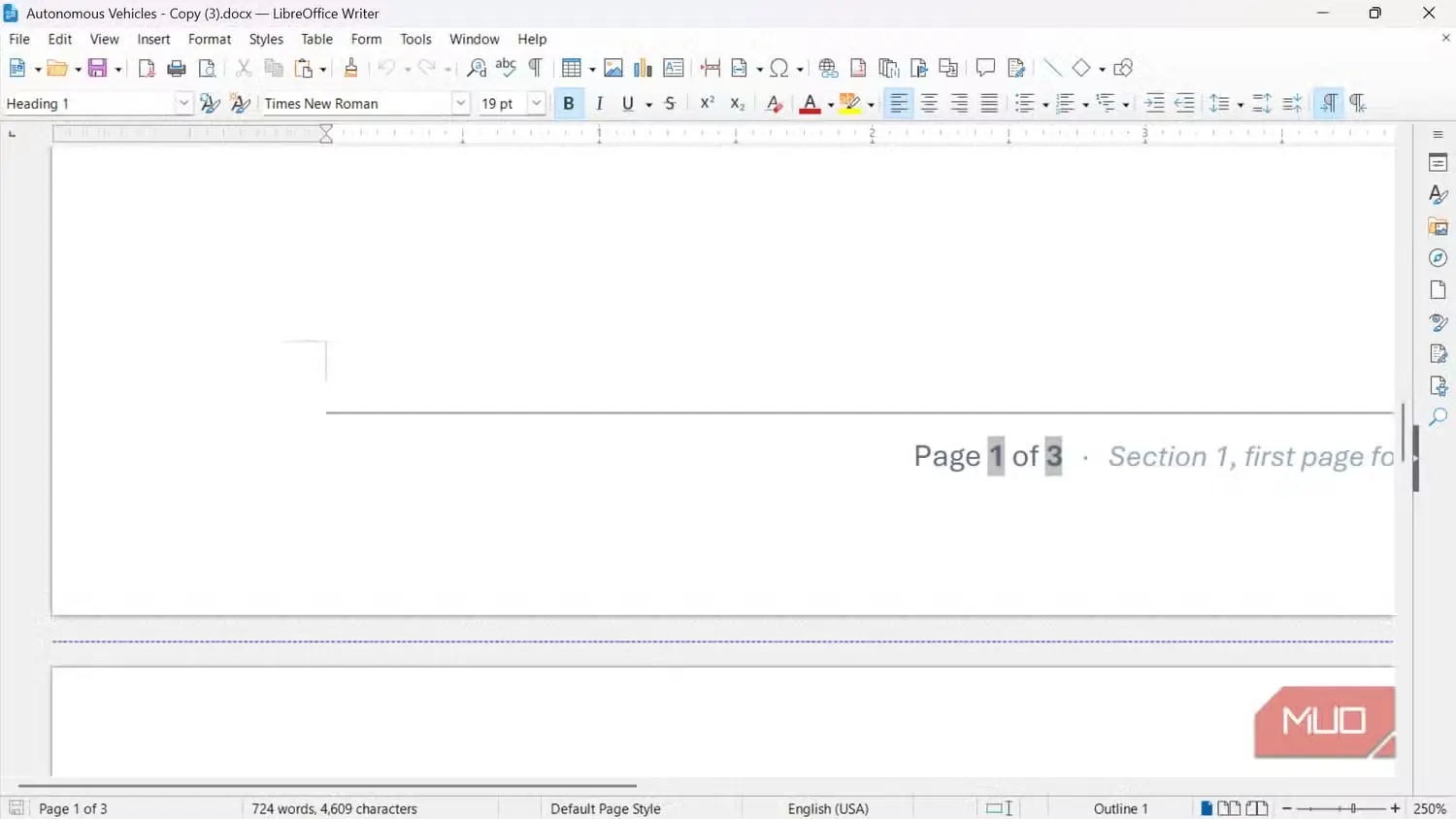The image size is (1456, 819).
Task: Expand font size dropdown 19 pt
Action: pyautogui.click(x=536, y=104)
